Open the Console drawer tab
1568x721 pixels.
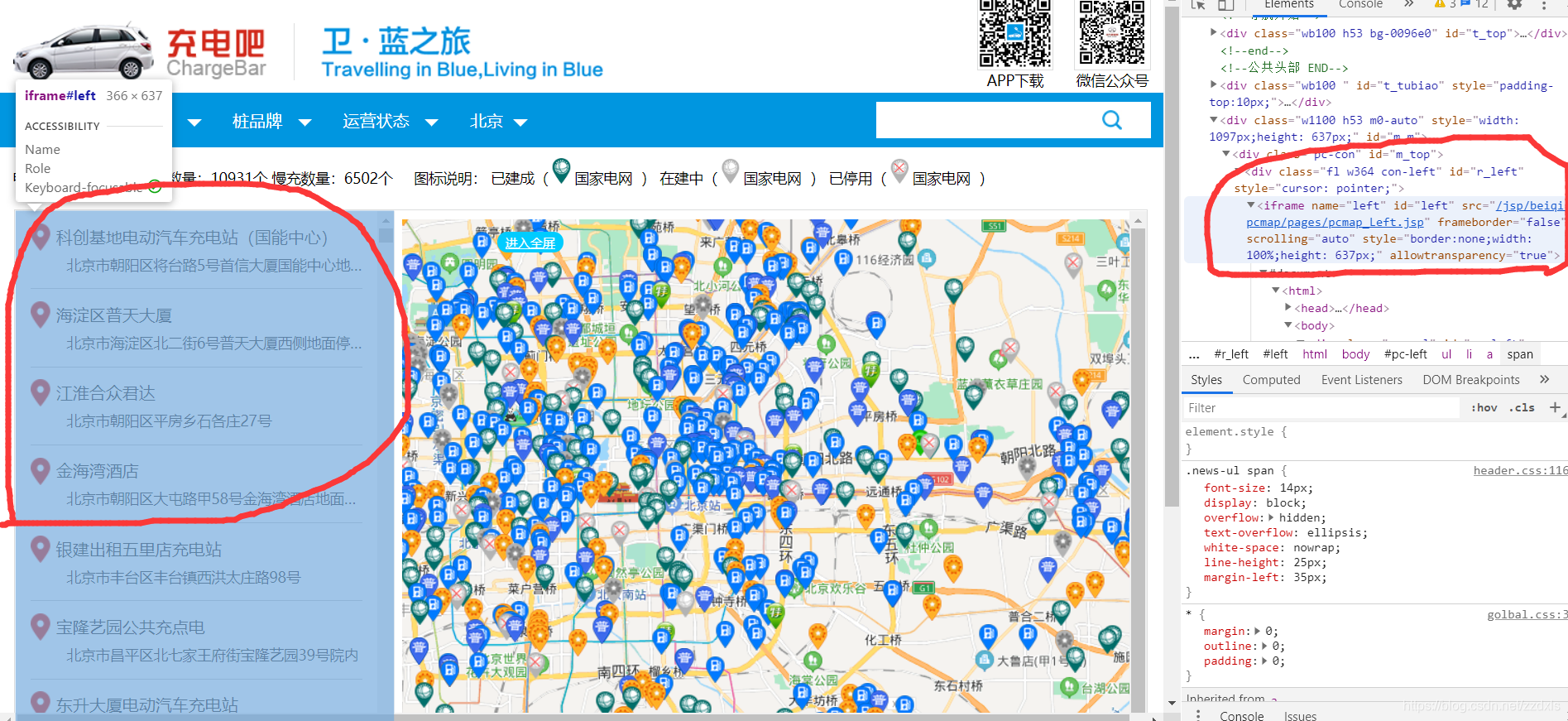[1241, 715]
